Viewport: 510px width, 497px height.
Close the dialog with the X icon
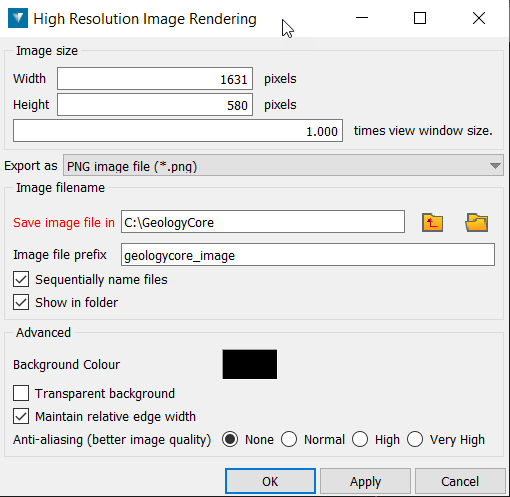coord(479,18)
